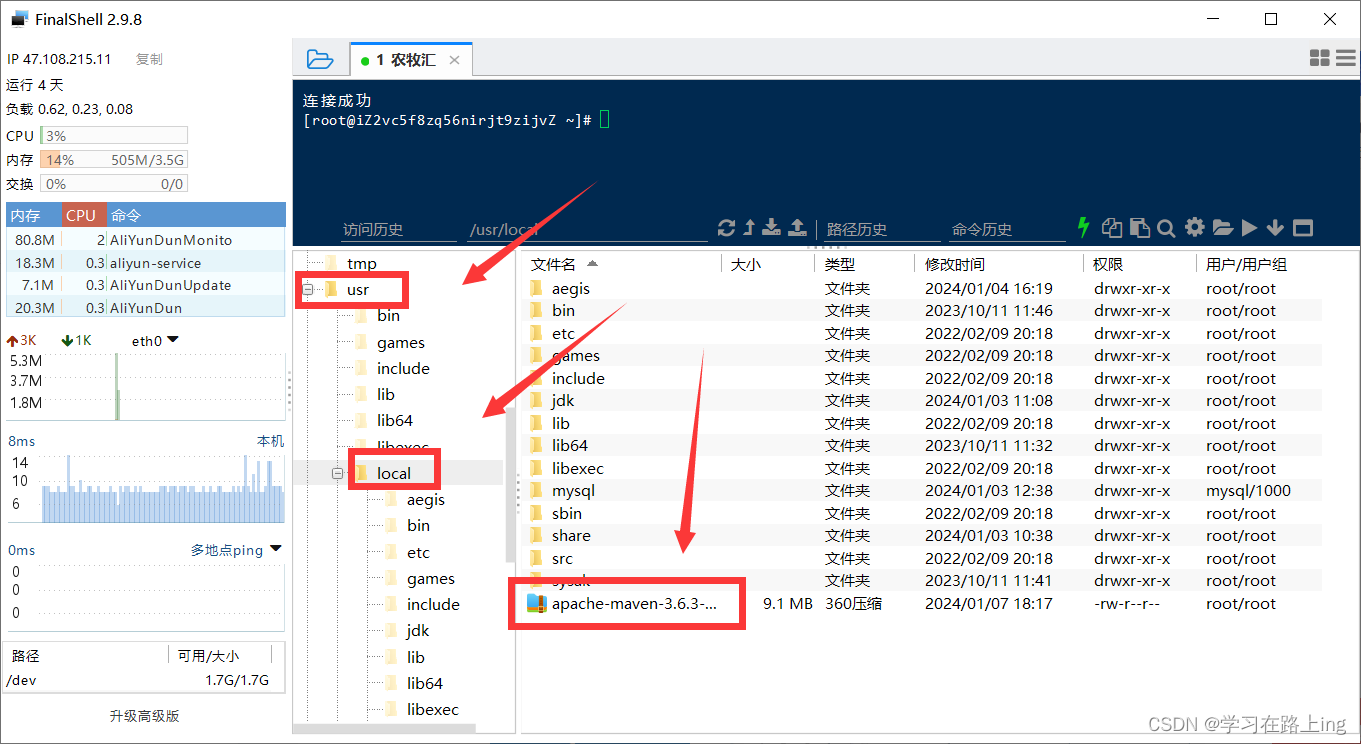Sort files by 大小 column header

click(x=767, y=264)
